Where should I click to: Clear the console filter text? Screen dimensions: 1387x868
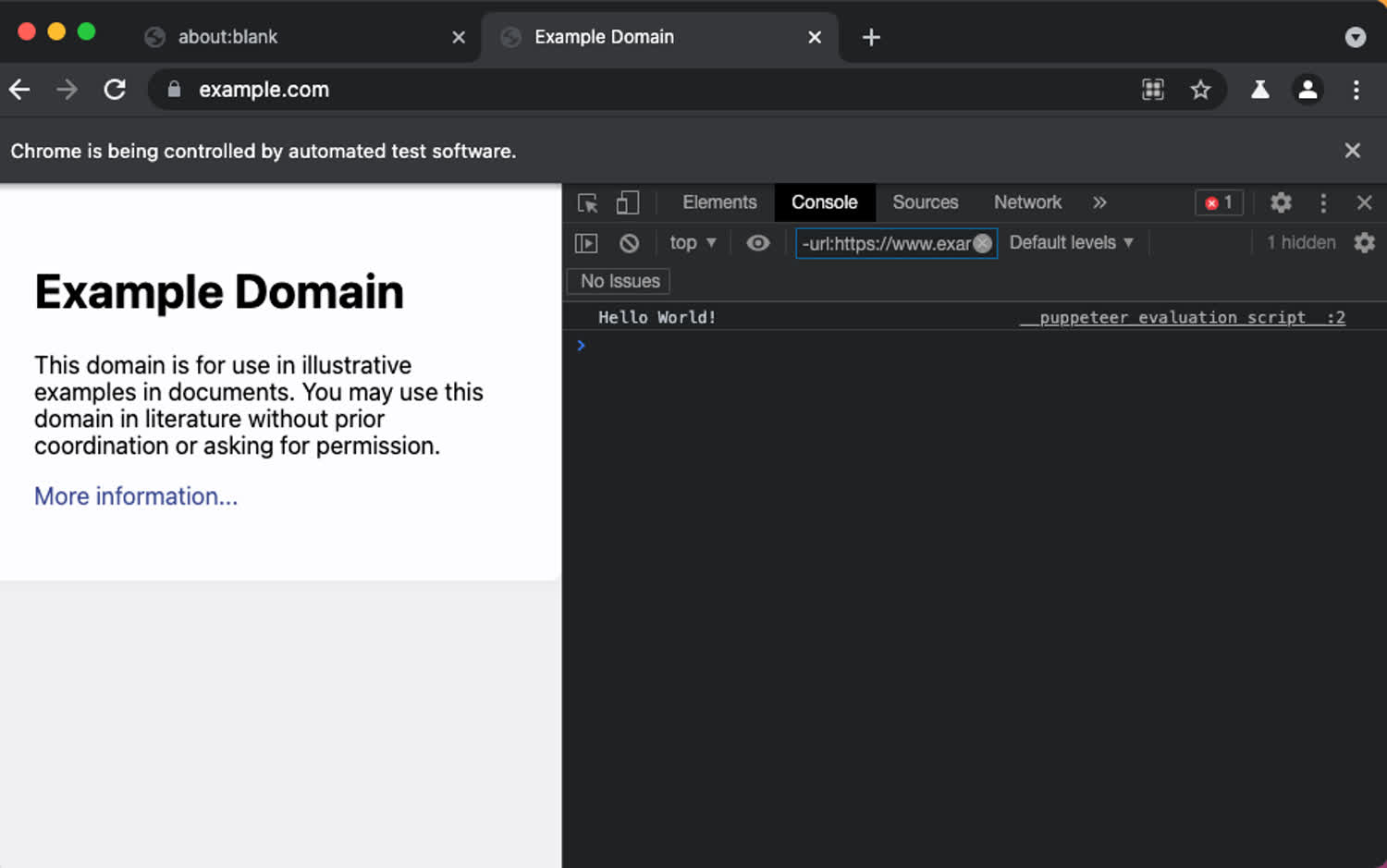tap(982, 243)
